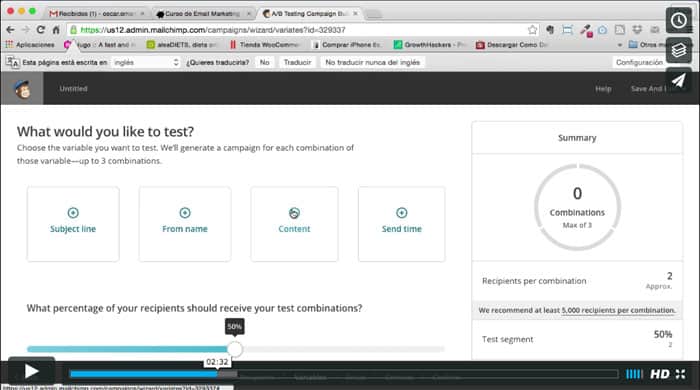Screen dimensions: 700x390
Task: Click the translate page icon
Action: pyautogui.click(x=12, y=62)
